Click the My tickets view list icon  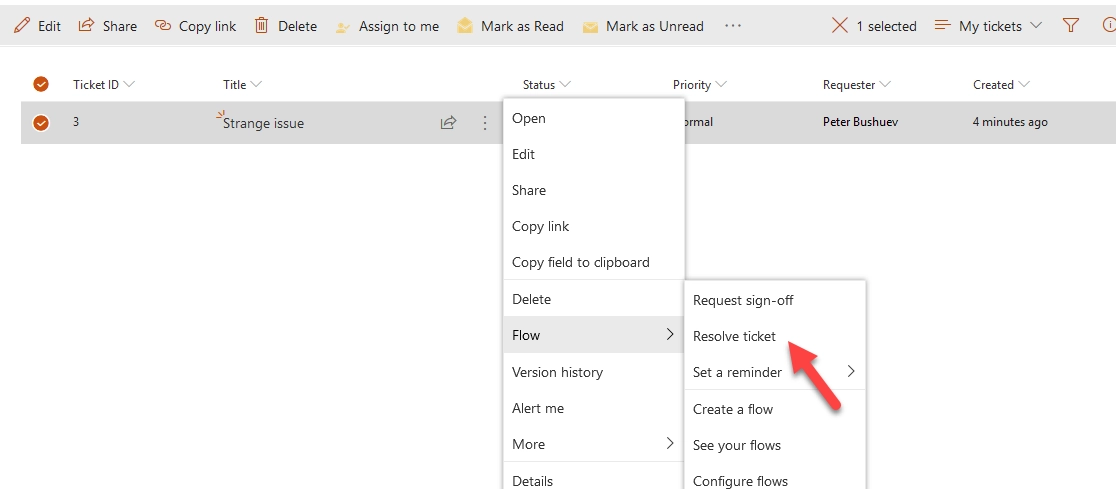tap(942, 26)
